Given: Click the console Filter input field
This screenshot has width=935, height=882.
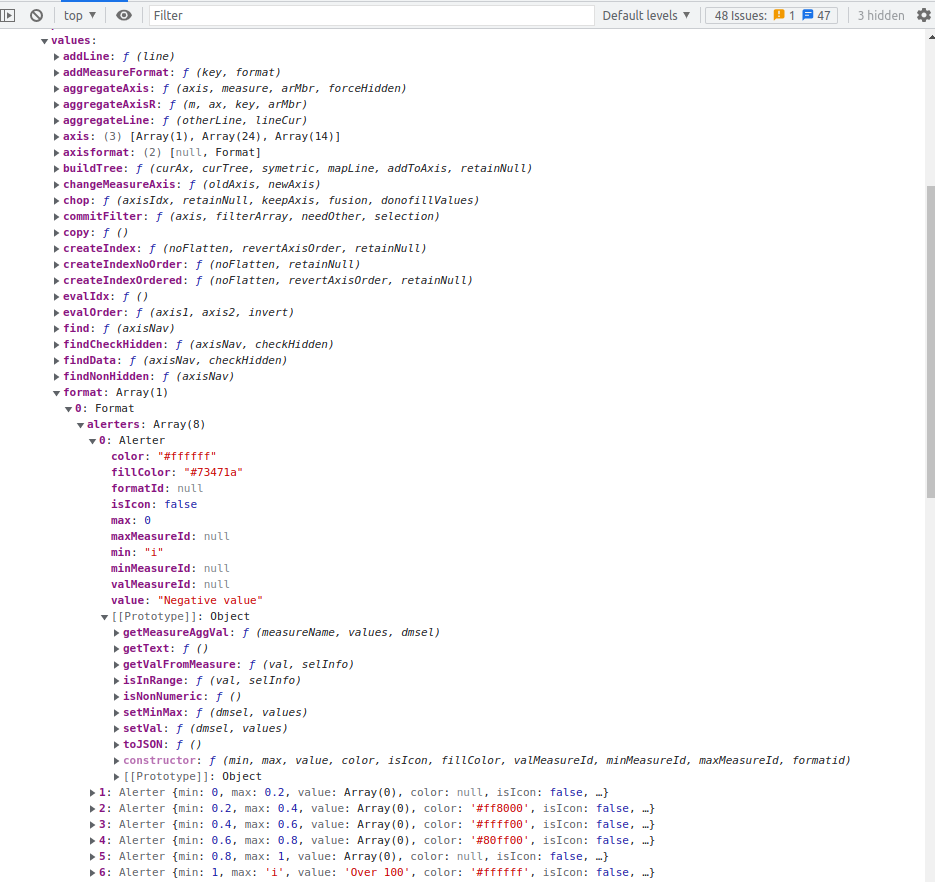Looking at the screenshot, I should (370, 15).
